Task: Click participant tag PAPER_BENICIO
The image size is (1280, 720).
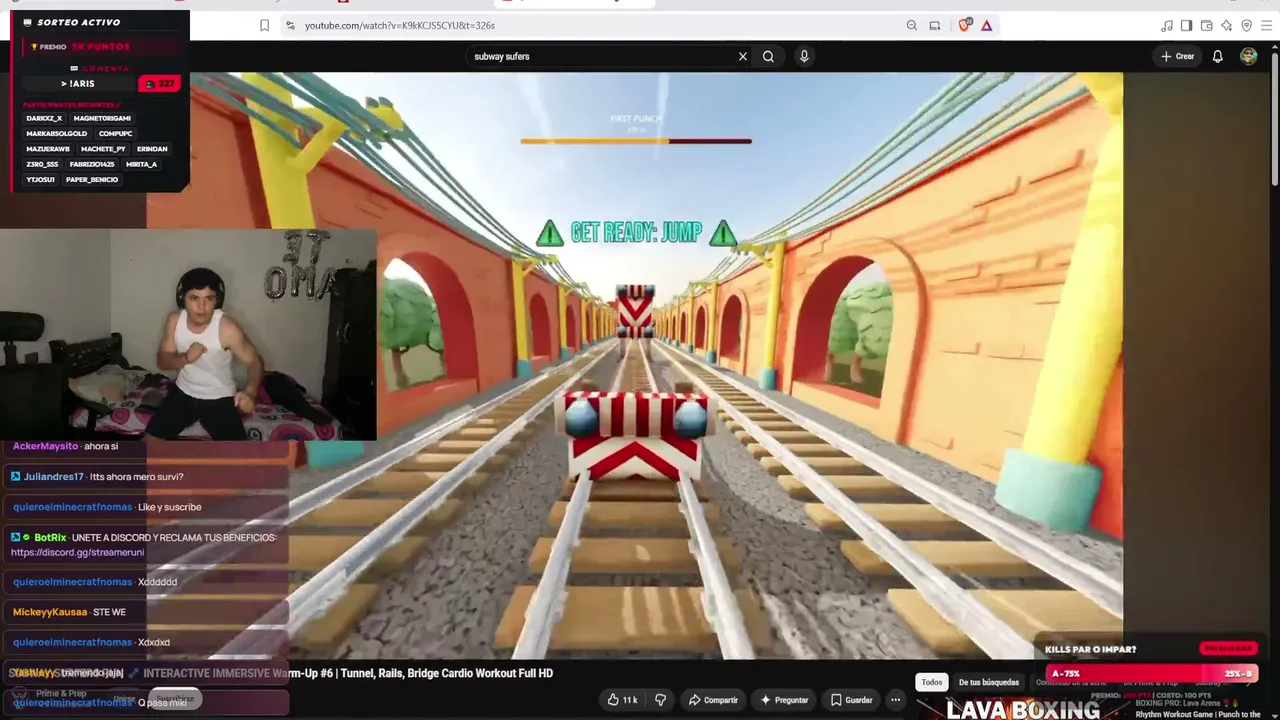Action: point(92,180)
